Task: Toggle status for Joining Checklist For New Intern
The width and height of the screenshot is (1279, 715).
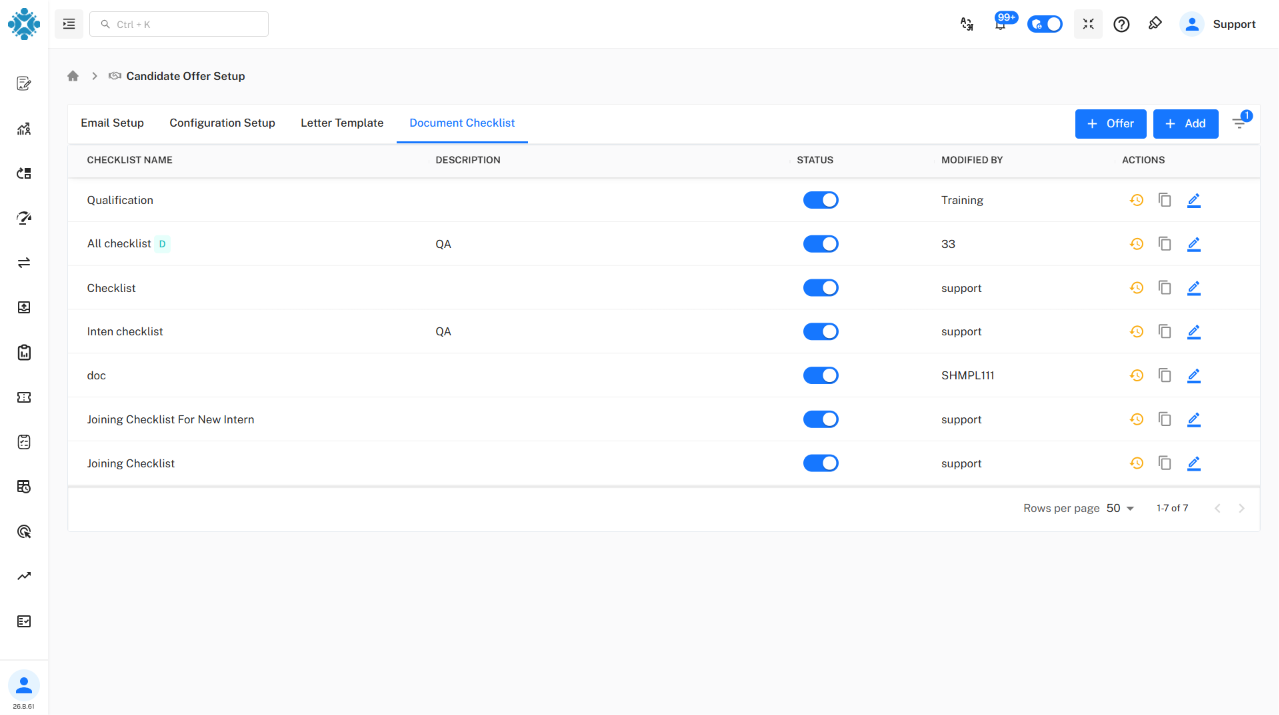Action: [x=821, y=420]
